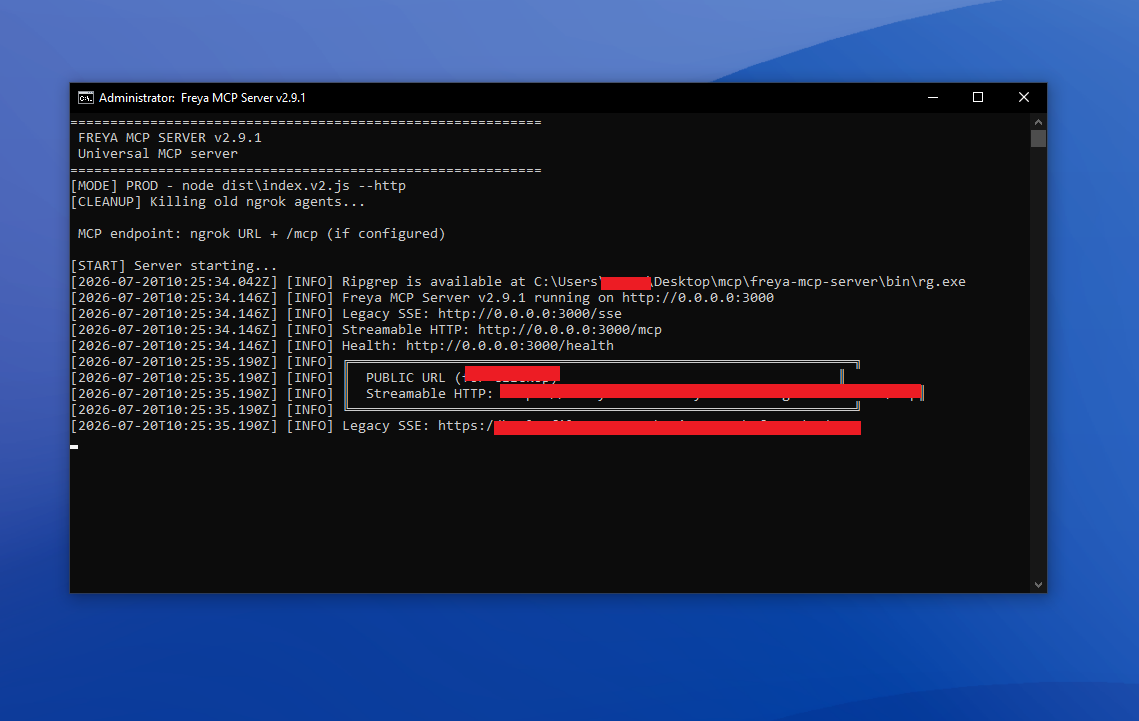
Task: Click the URL http://0.0.0.0:3000 in running line
Action: coord(697,297)
